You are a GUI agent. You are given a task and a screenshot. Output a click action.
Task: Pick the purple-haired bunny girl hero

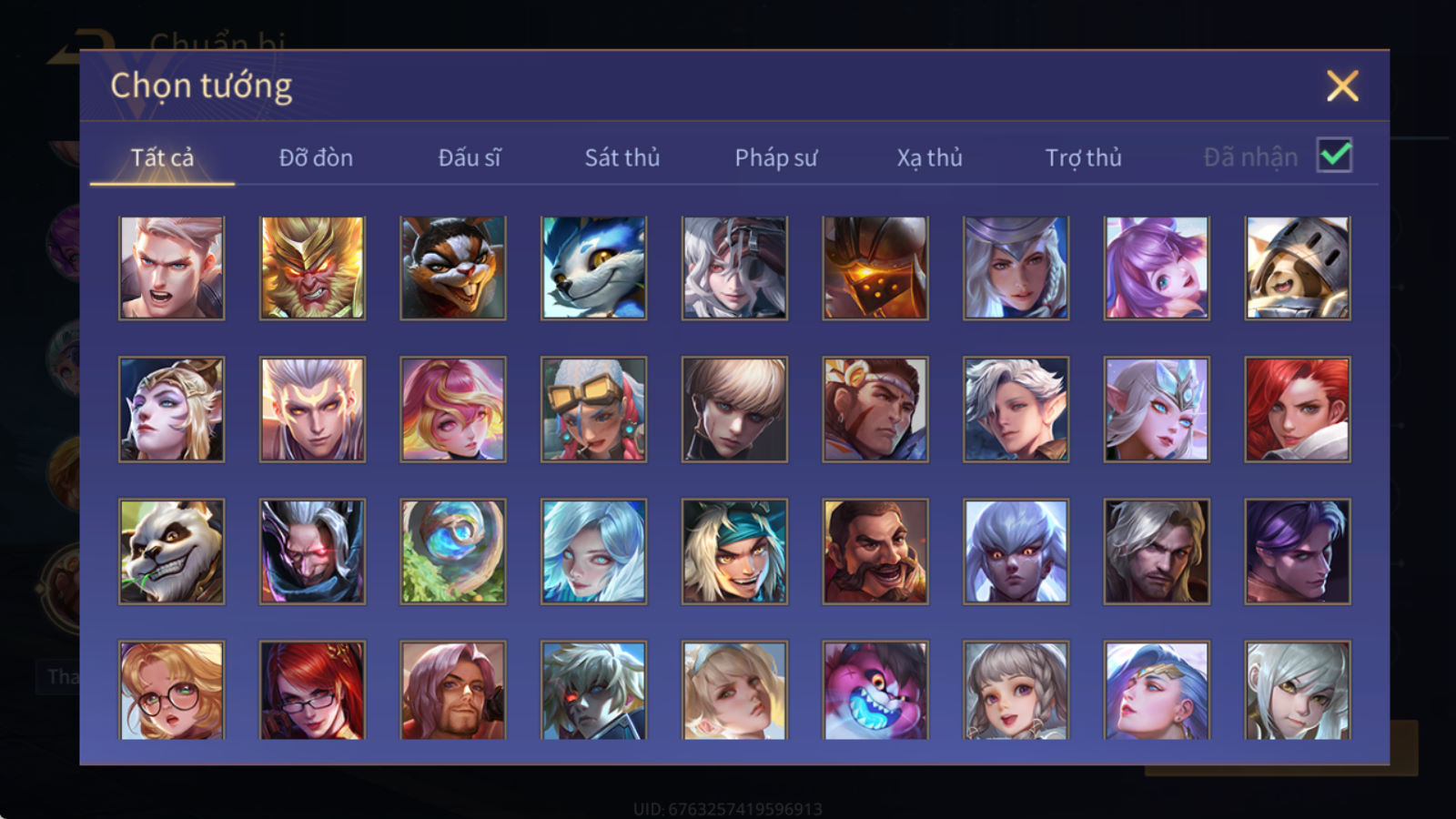(1157, 268)
